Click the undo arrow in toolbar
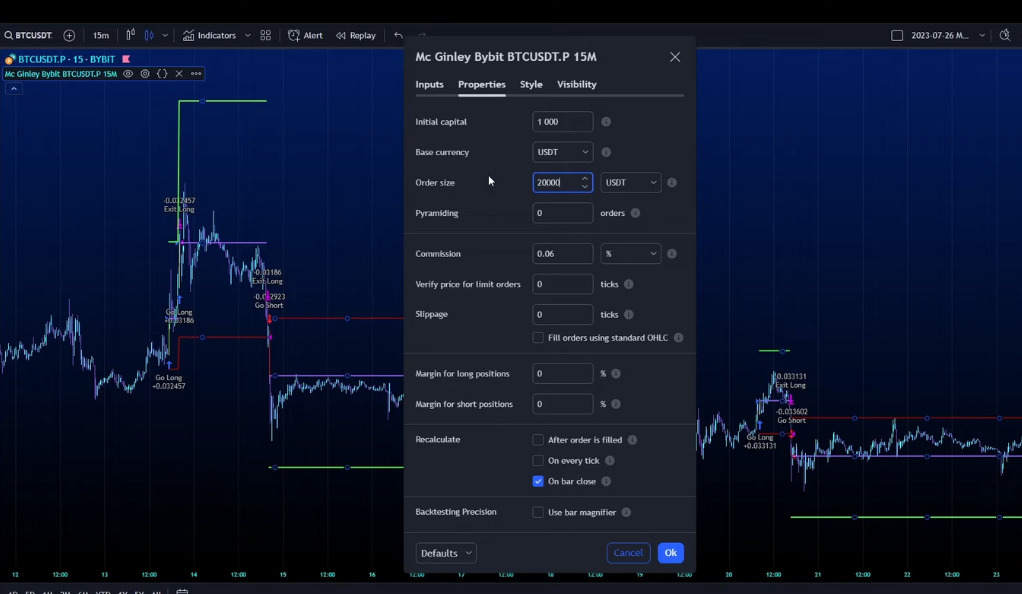This screenshot has width=1022, height=594. (398, 35)
